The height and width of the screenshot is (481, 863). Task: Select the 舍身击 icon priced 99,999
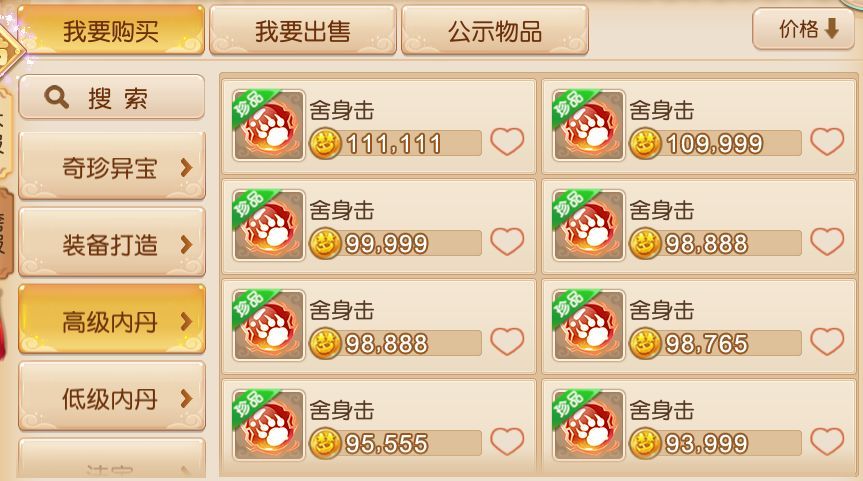(269, 226)
